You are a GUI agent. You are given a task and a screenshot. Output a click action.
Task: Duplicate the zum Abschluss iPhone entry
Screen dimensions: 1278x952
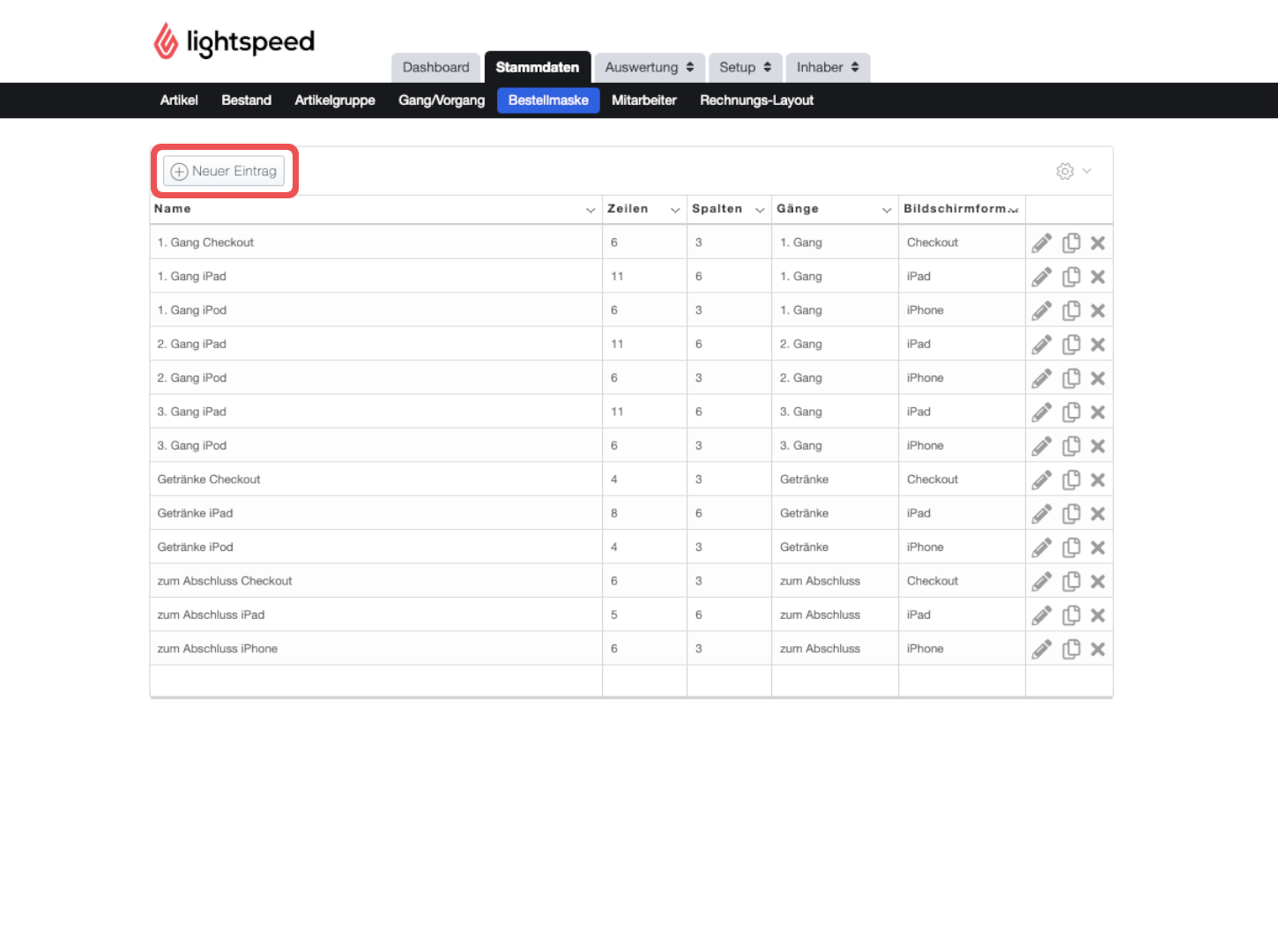pos(1071,650)
